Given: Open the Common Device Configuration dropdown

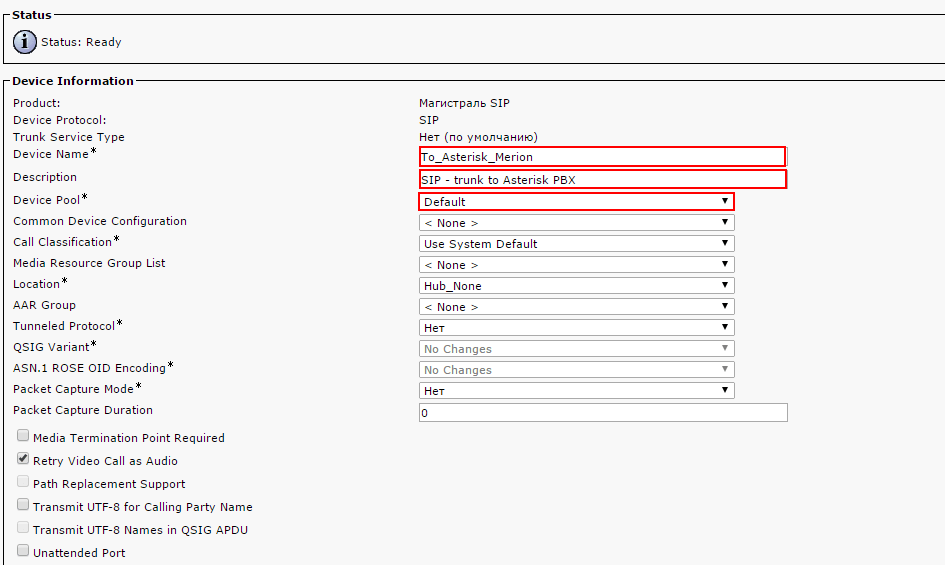Looking at the screenshot, I should click(x=576, y=223).
